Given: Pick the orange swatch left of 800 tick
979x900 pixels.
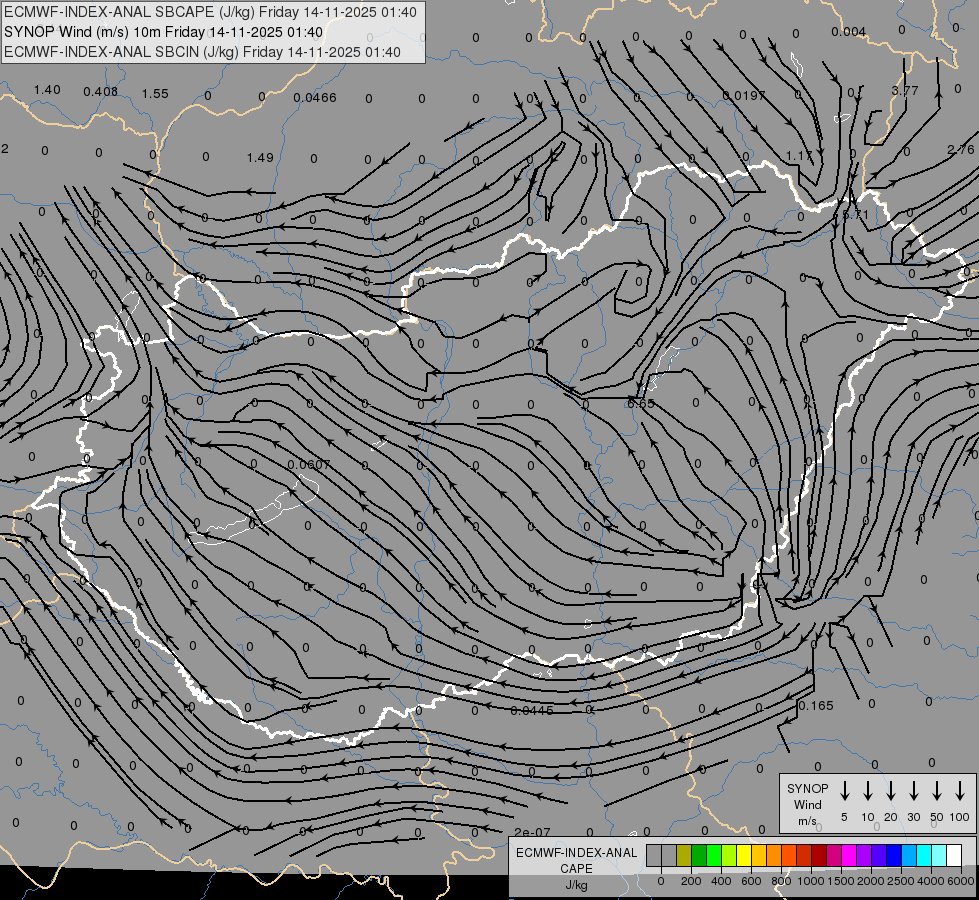Looking at the screenshot, I should (x=774, y=855).
